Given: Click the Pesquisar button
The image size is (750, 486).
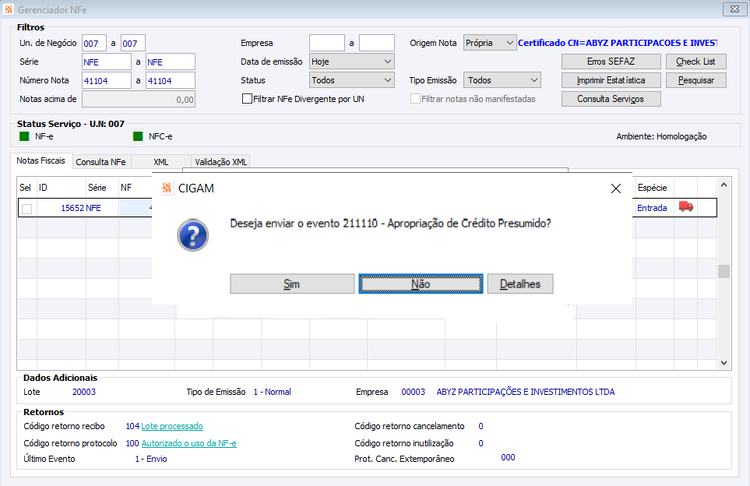Looking at the screenshot, I should point(696,80).
